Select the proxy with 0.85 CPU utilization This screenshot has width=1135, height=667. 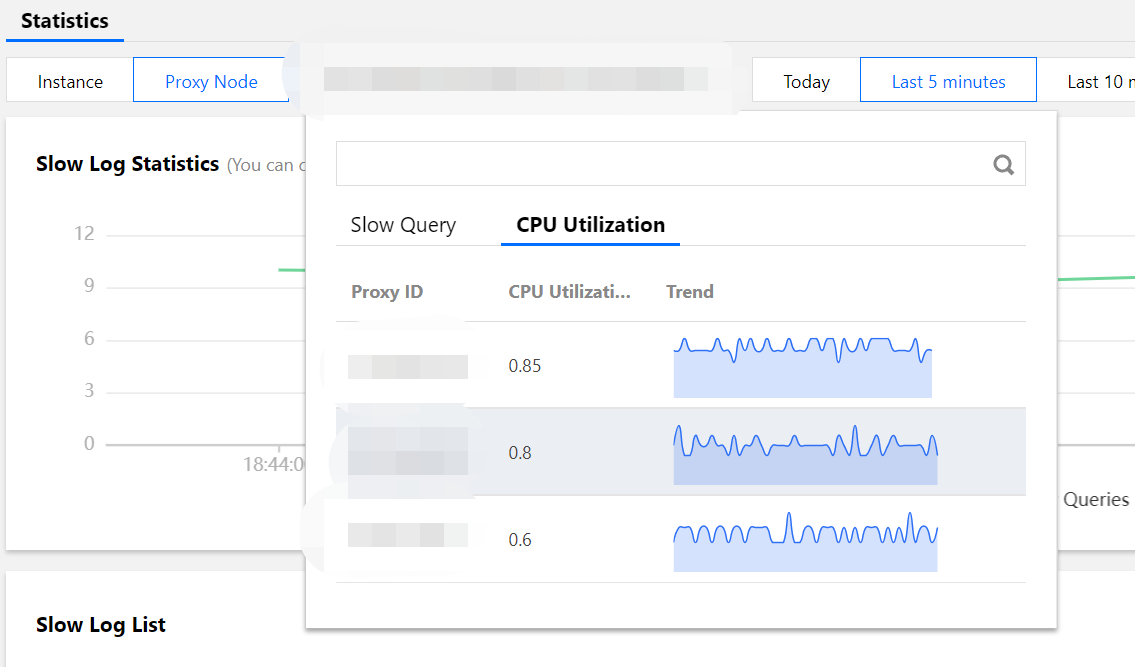[x=408, y=366]
